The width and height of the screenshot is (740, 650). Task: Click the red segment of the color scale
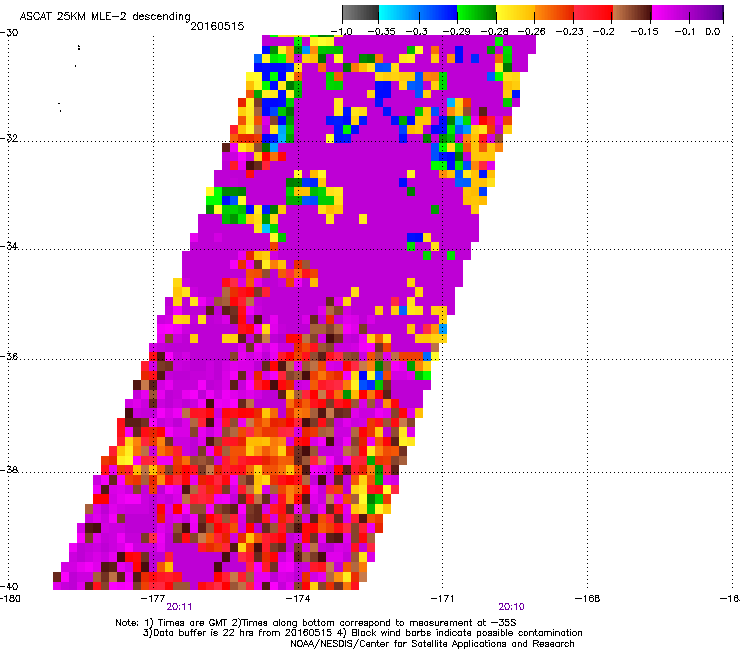point(593,12)
